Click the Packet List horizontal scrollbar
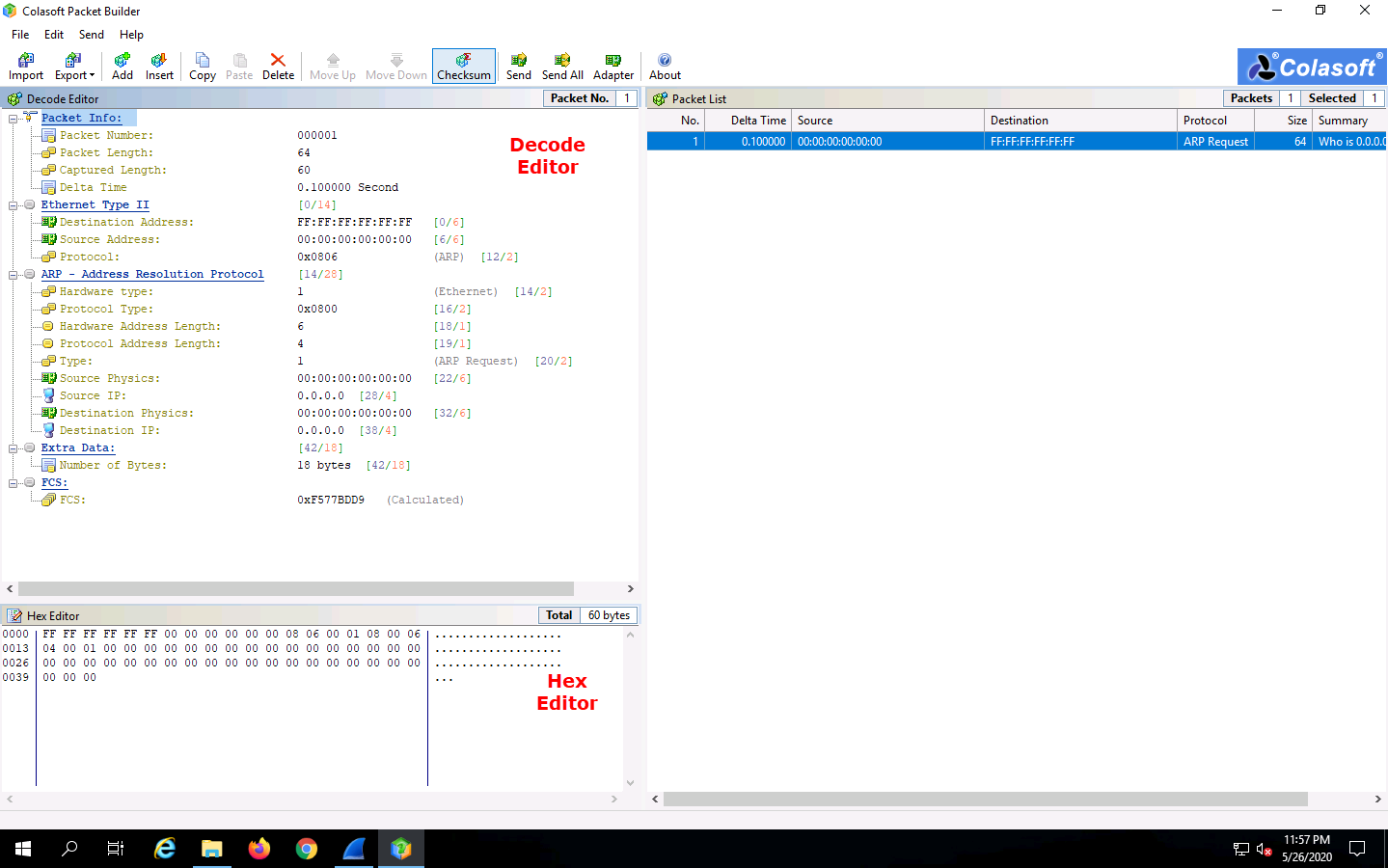1388x868 pixels. [x=986, y=799]
